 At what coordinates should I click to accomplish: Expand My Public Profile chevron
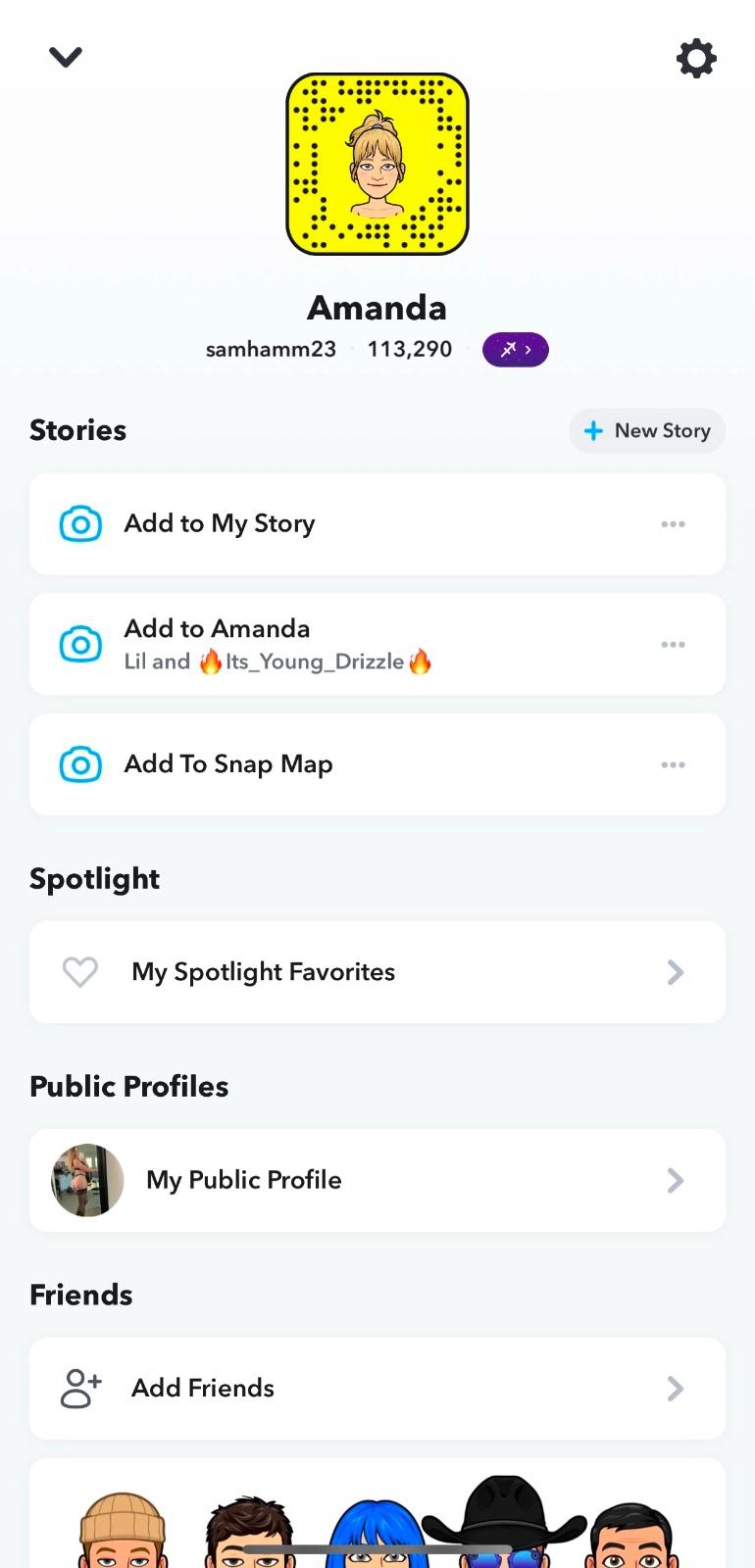point(675,1180)
